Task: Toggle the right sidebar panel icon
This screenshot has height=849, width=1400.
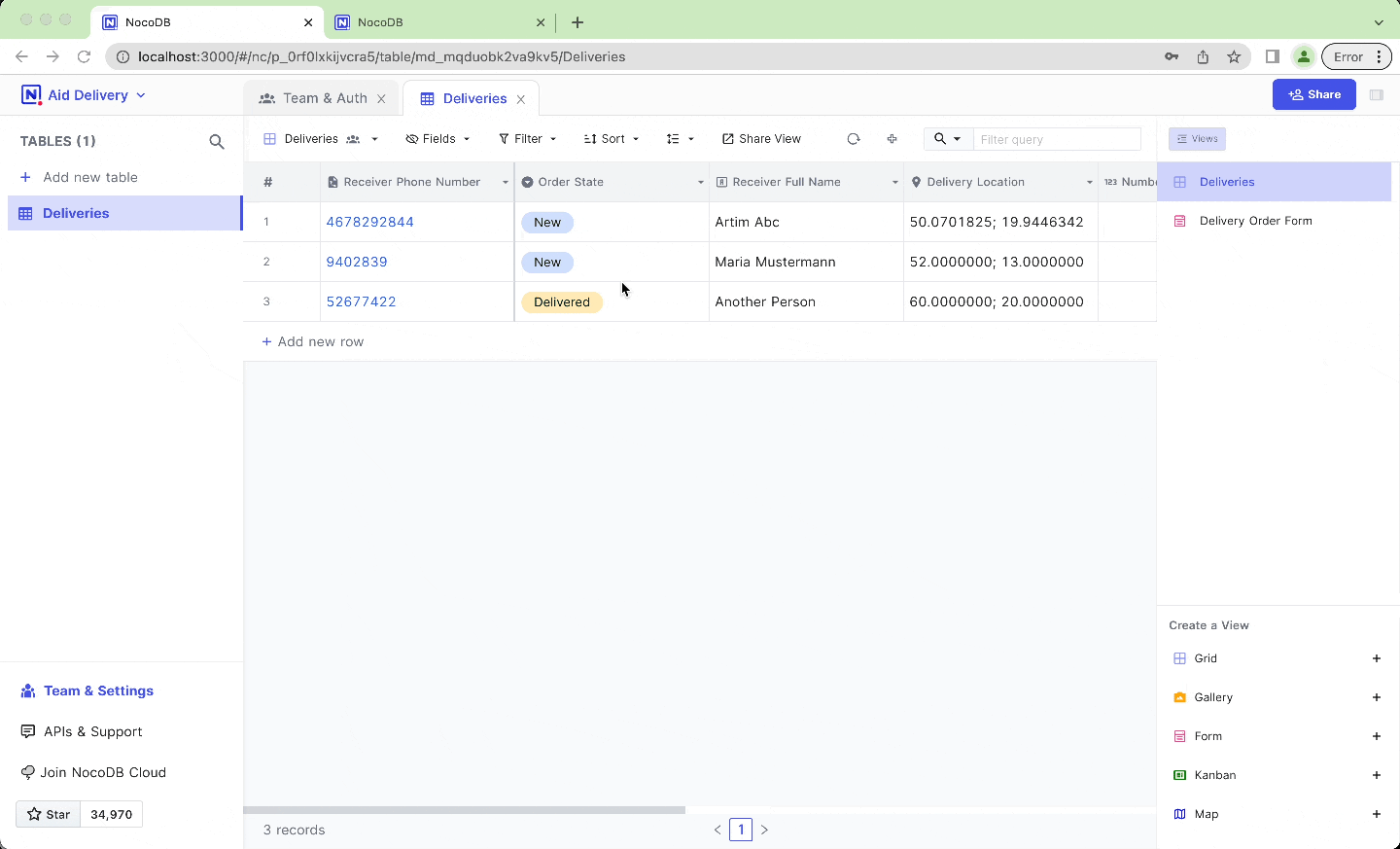Action: point(1376,94)
